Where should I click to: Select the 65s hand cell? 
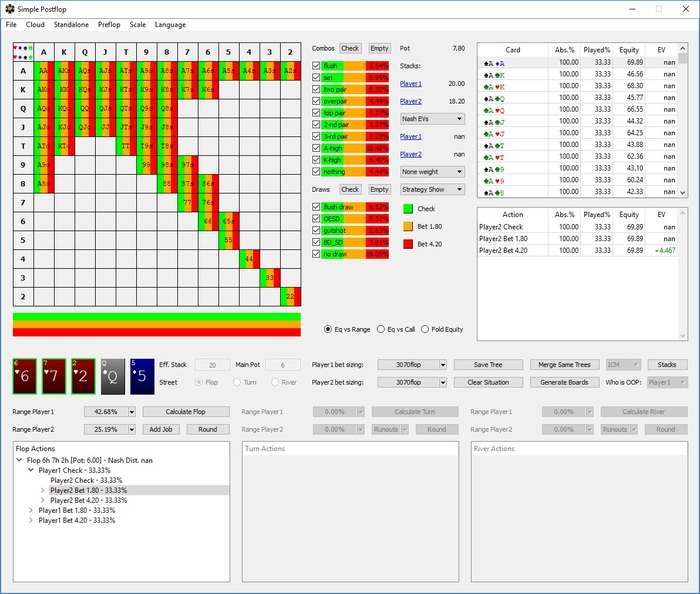click(229, 221)
